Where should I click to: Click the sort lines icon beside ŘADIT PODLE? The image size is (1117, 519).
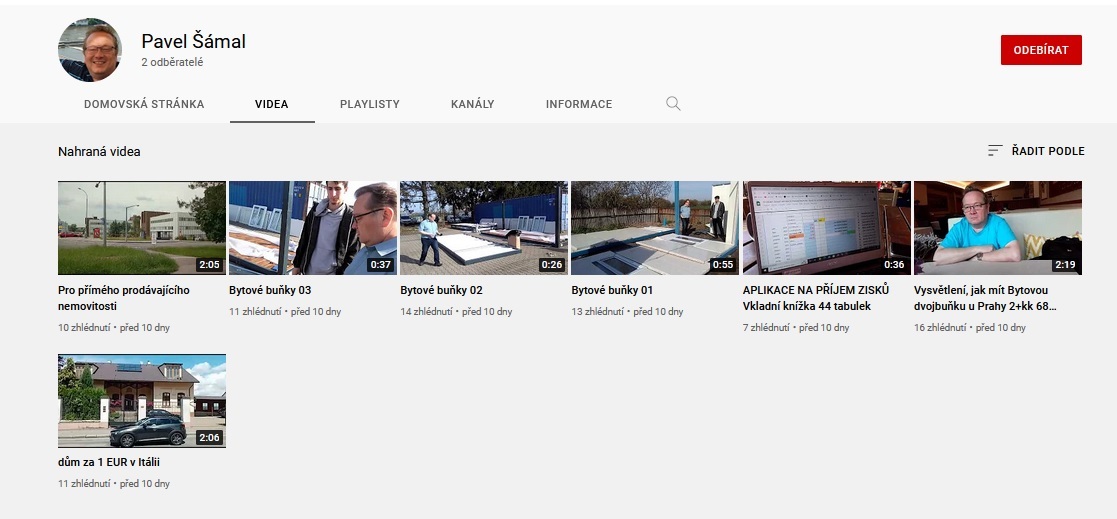click(x=995, y=151)
